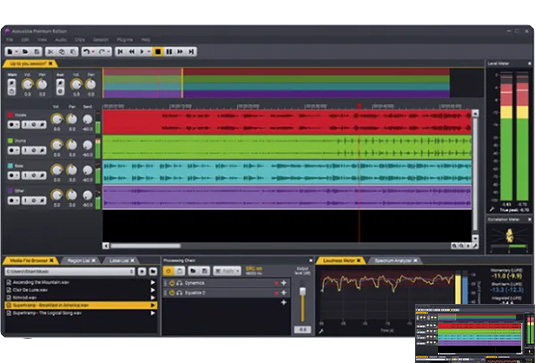Image resolution: width=535 pixels, height=363 pixels.
Task: Click the Save icon in the toolbar
Action: [37, 52]
